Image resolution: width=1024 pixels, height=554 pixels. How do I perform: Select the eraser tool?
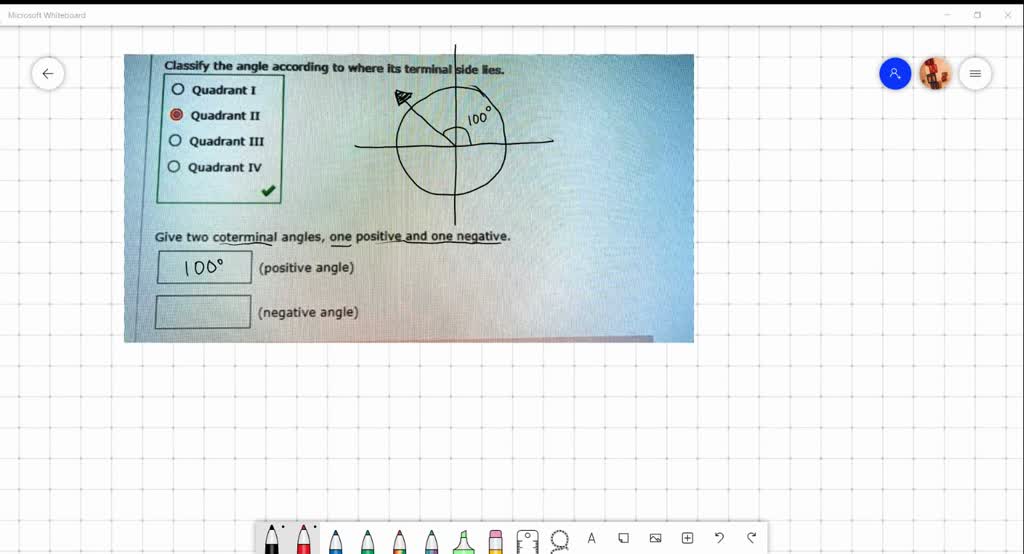(496, 541)
